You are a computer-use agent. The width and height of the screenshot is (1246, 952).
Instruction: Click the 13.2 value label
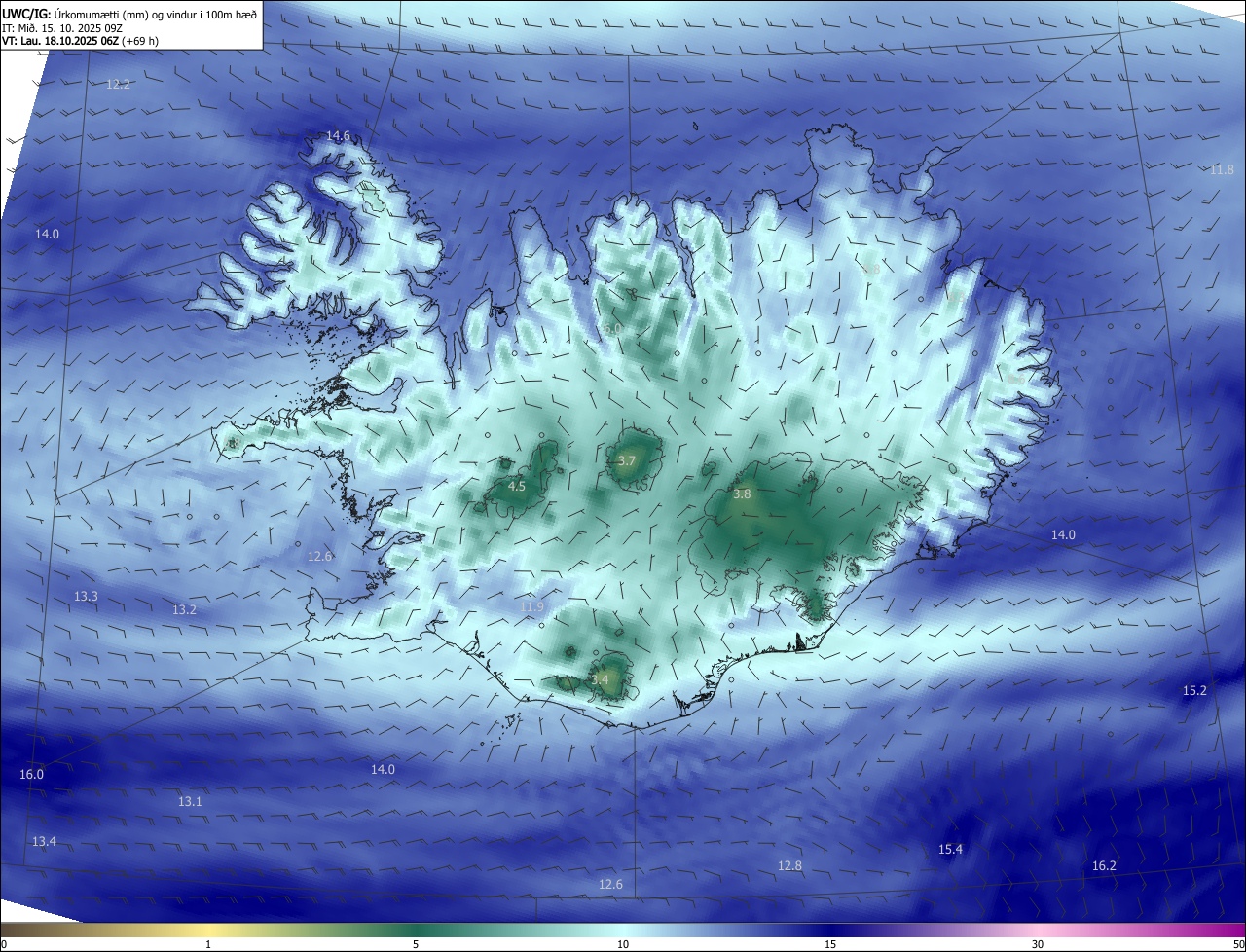click(184, 609)
